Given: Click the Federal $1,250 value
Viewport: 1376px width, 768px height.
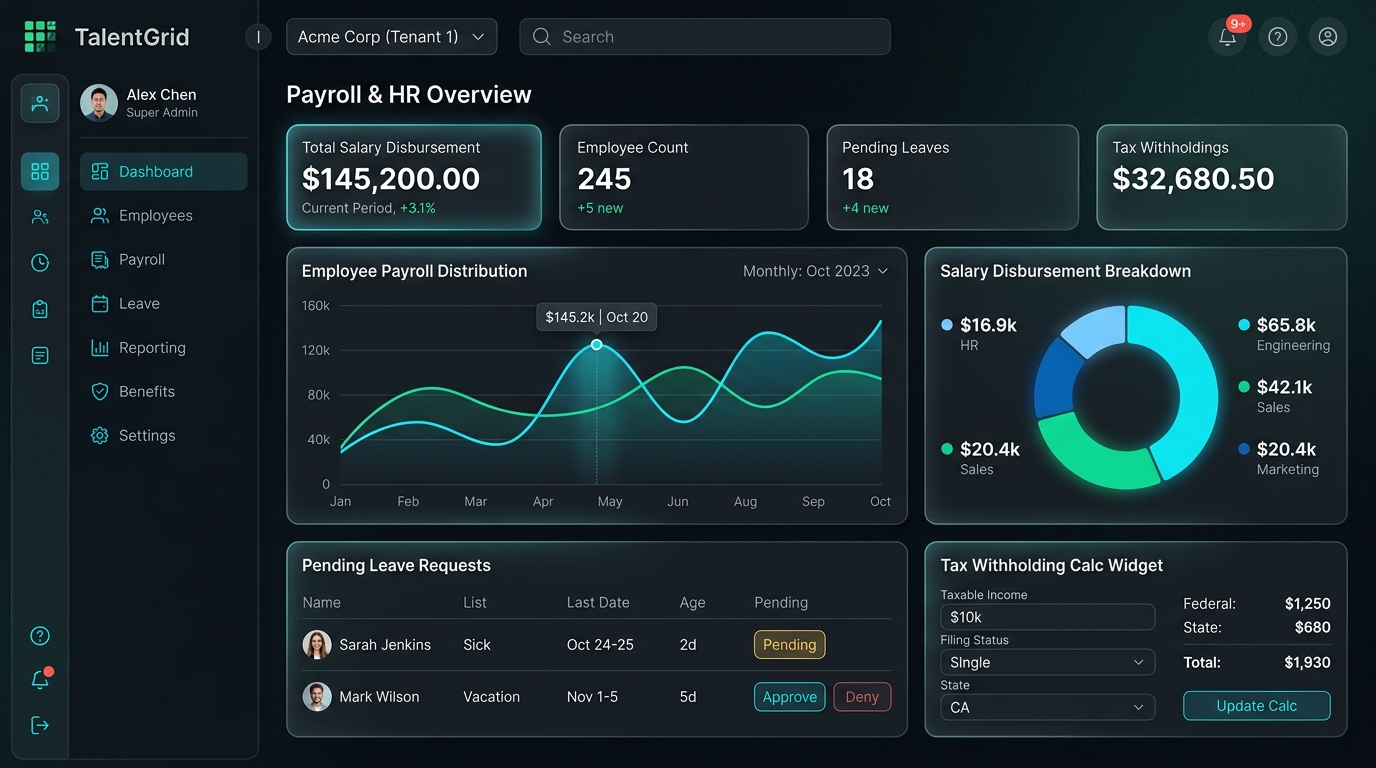Looking at the screenshot, I should click(1307, 604).
